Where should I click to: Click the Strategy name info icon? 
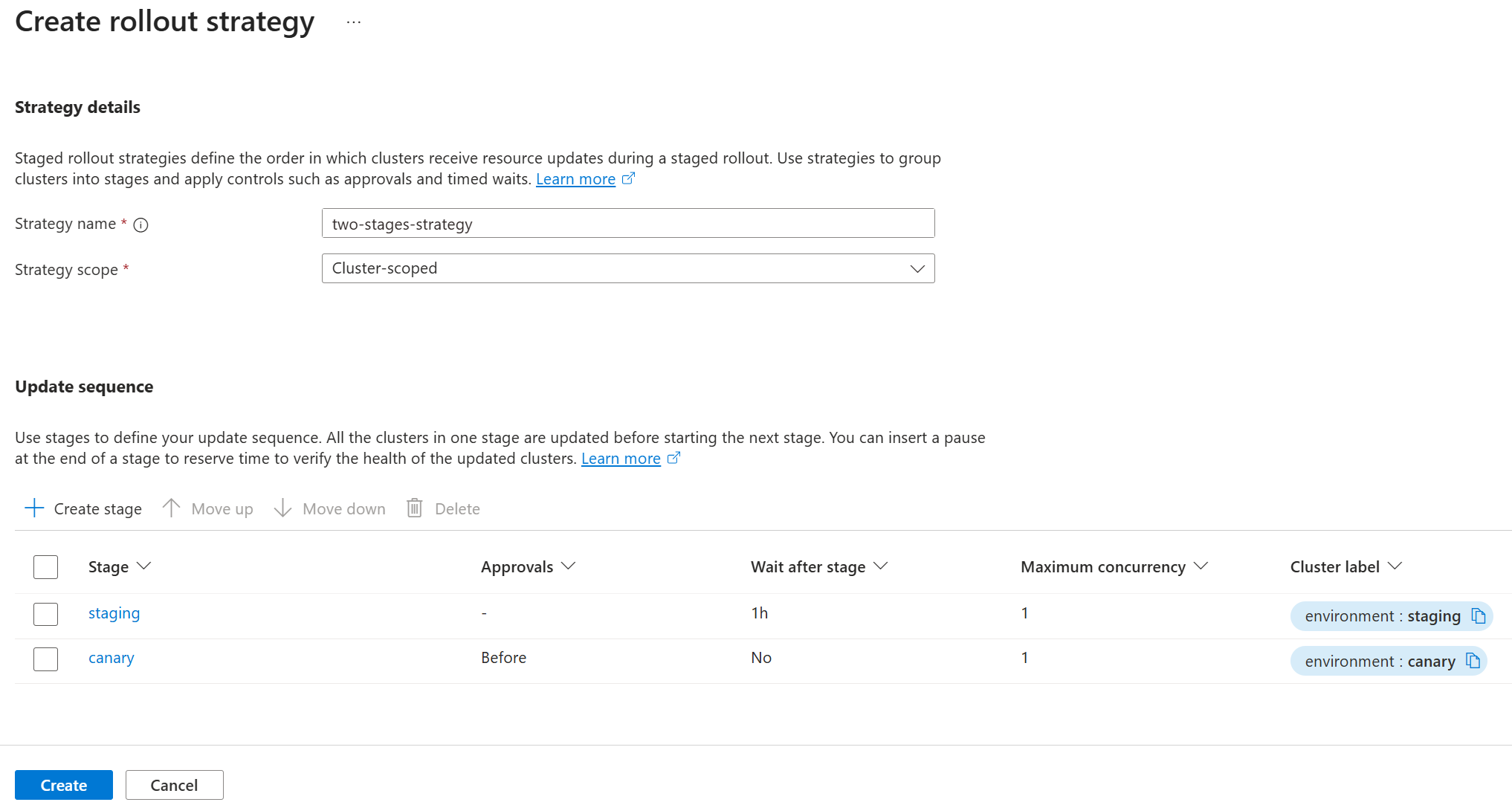tap(140, 225)
